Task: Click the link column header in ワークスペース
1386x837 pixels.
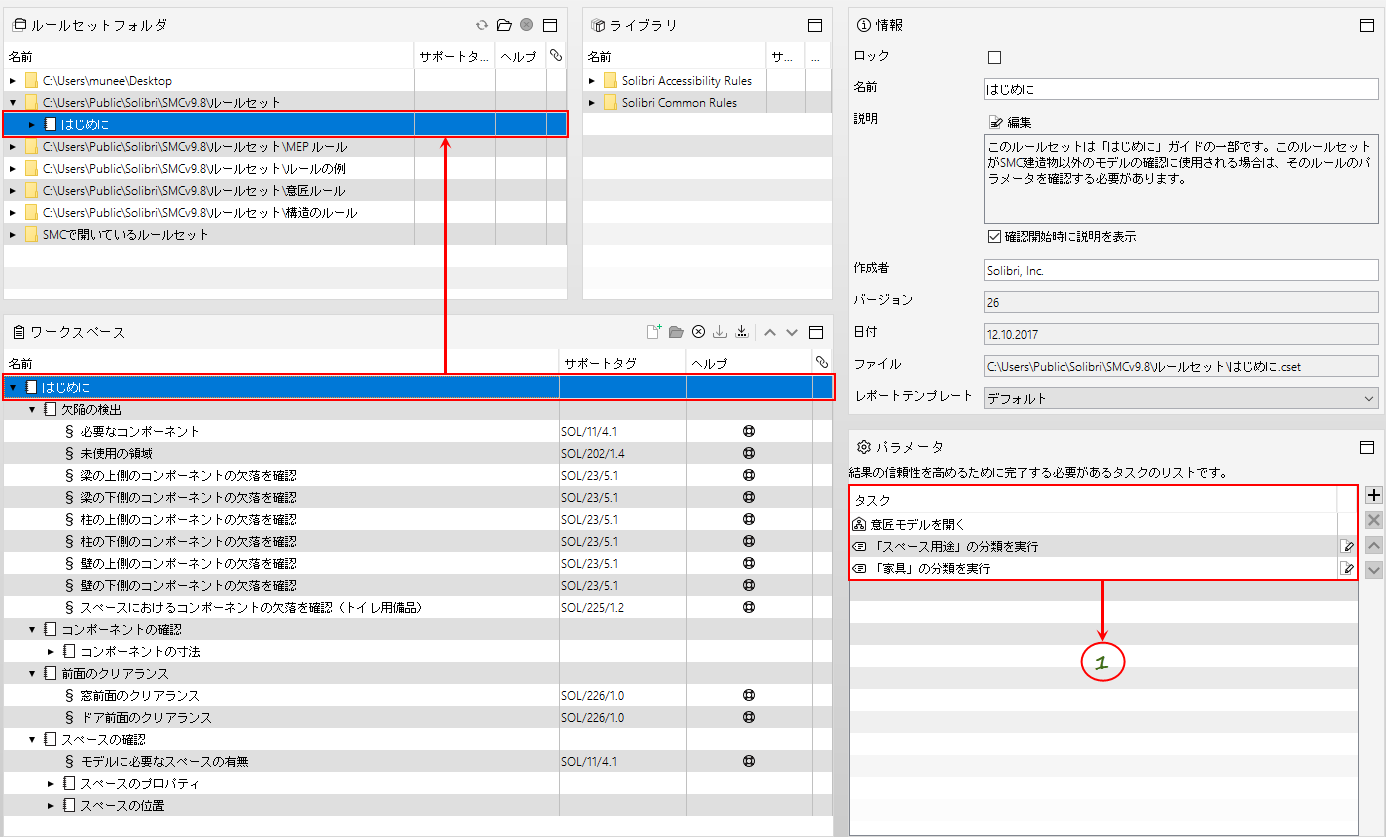Action: (822, 363)
